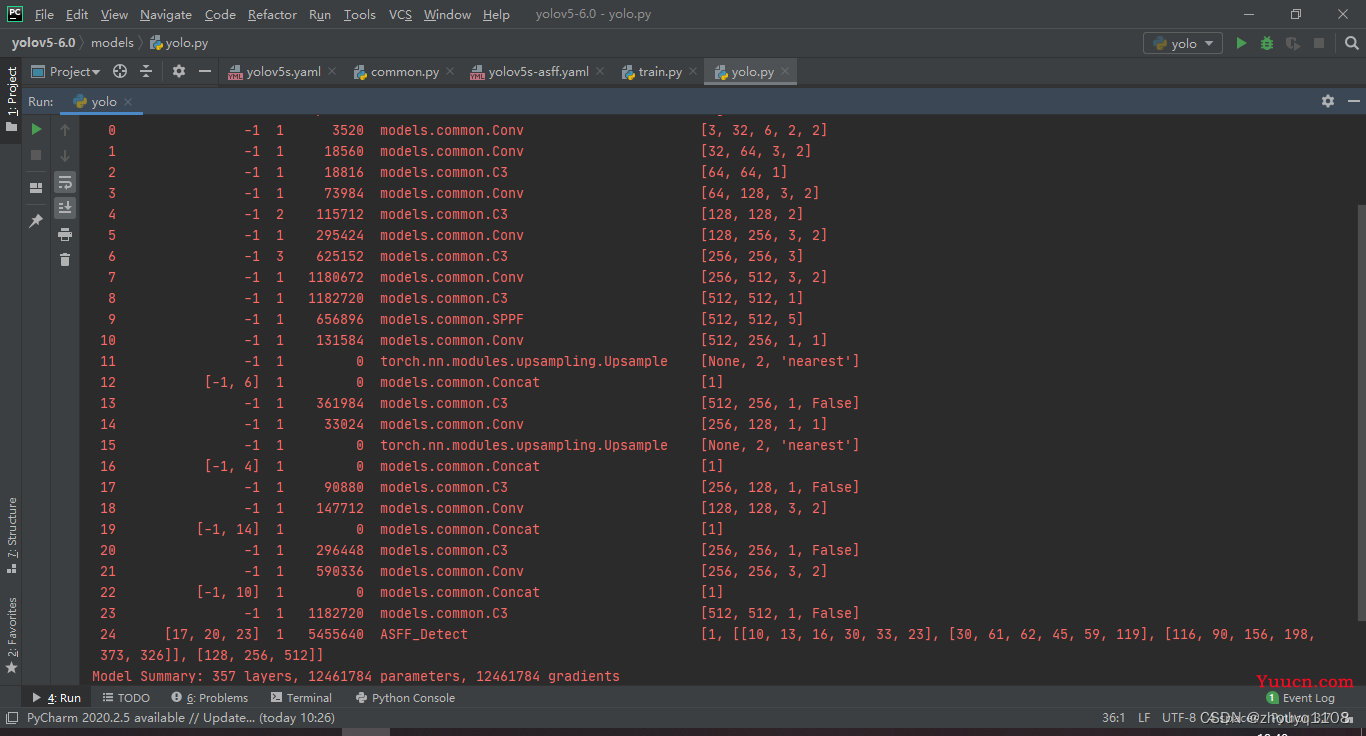Viewport: 1366px width, 736px height.
Task: Move down the stack trace arrow
Action: (x=65, y=156)
